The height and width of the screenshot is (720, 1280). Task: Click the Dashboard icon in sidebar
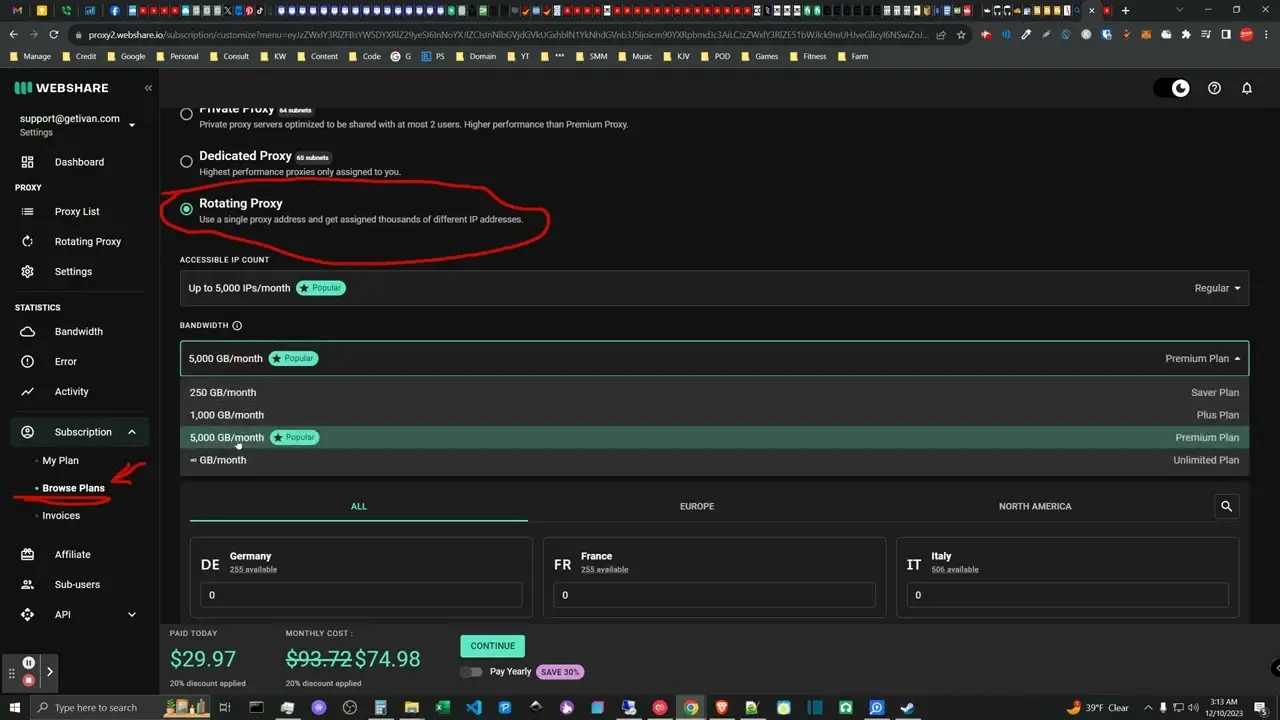tap(28, 162)
